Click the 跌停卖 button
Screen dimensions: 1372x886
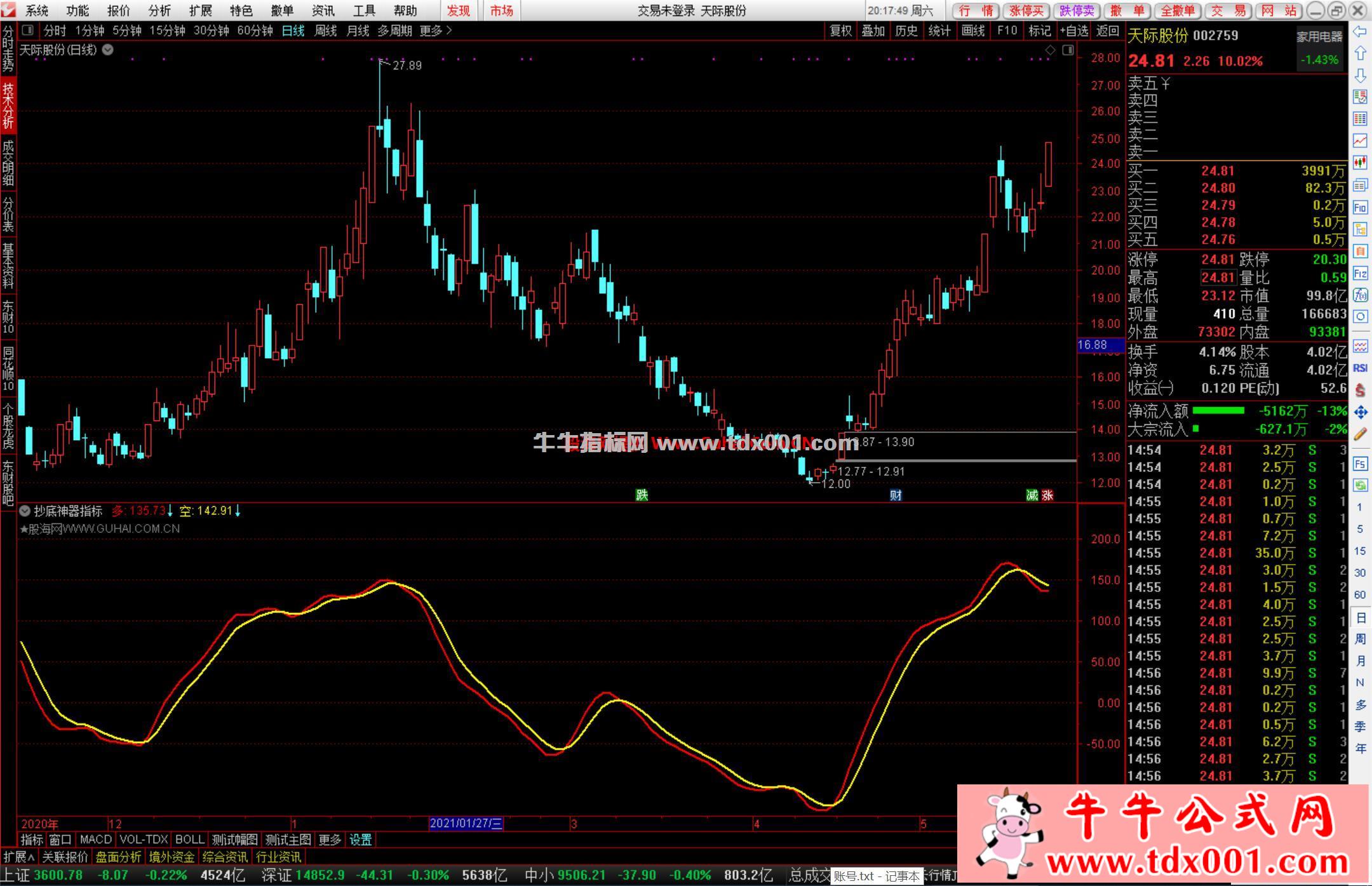(1077, 11)
